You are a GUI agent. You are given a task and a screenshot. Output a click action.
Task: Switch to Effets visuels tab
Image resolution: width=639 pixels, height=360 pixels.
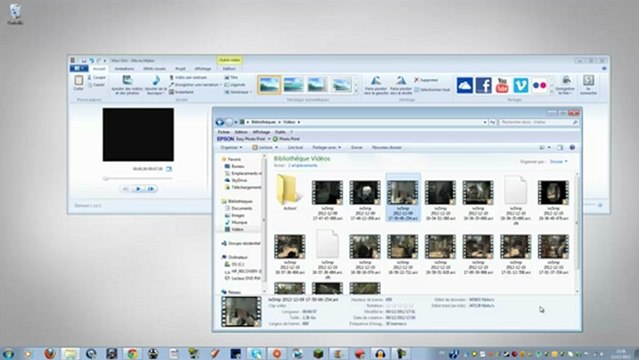pyautogui.click(x=154, y=68)
